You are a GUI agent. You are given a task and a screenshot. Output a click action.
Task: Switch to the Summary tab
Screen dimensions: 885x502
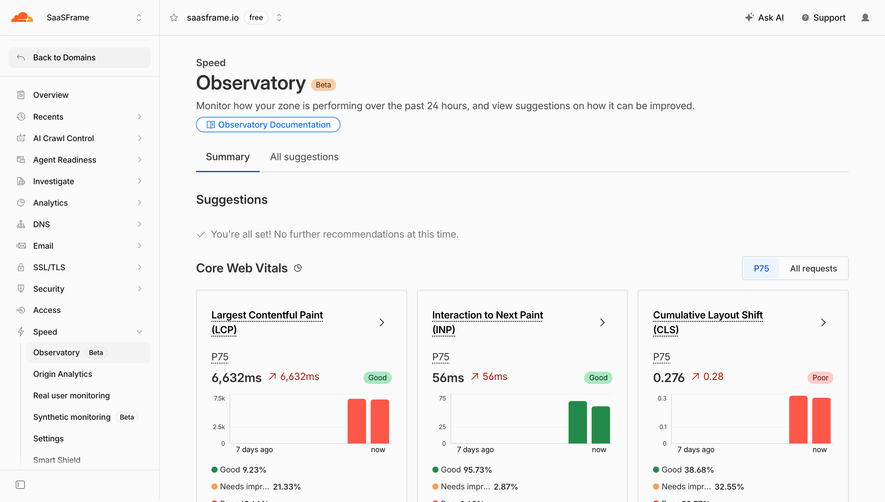click(227, 157)
